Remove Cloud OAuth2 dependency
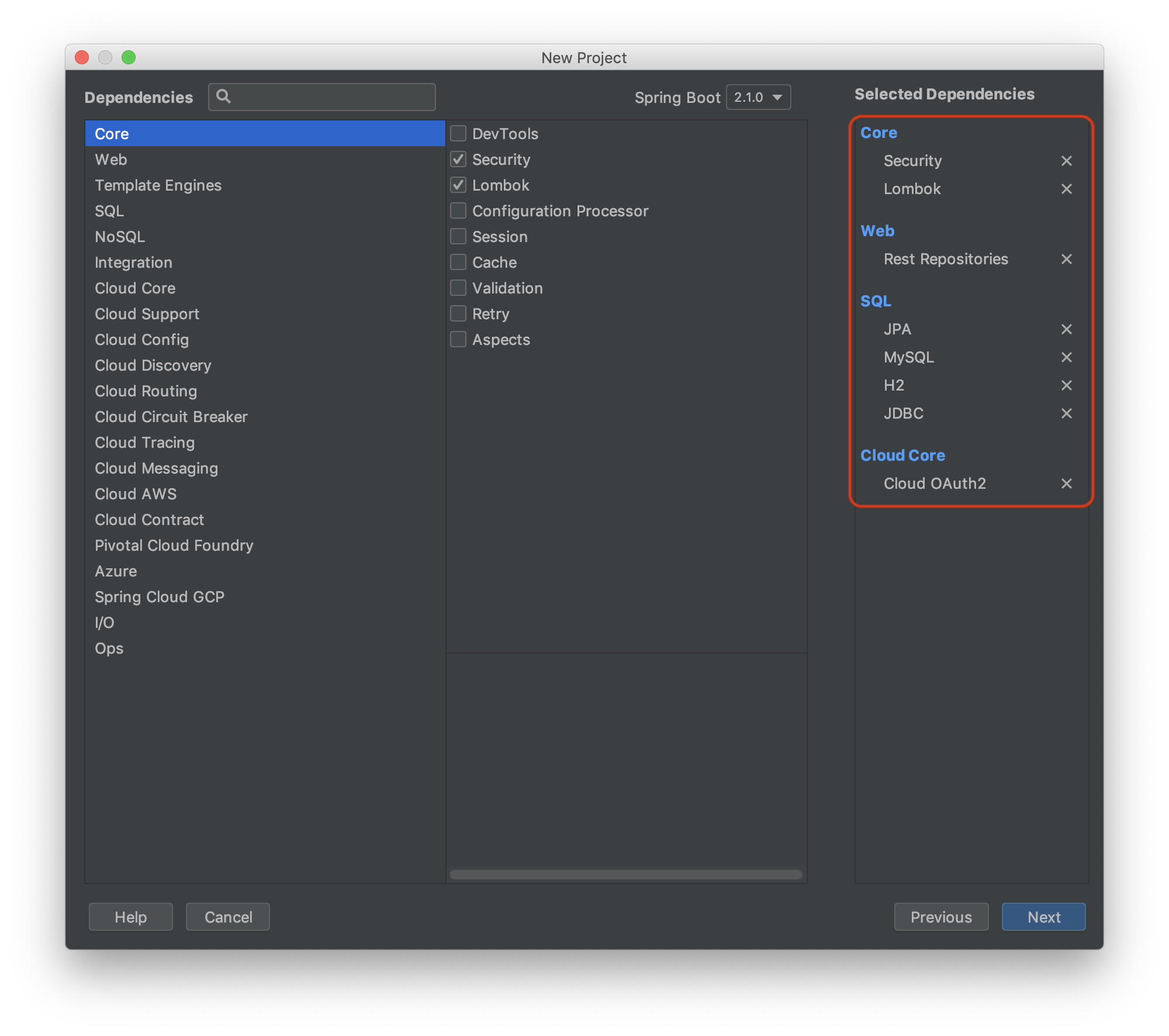 pyautogui.click(x=1066, y=484)
